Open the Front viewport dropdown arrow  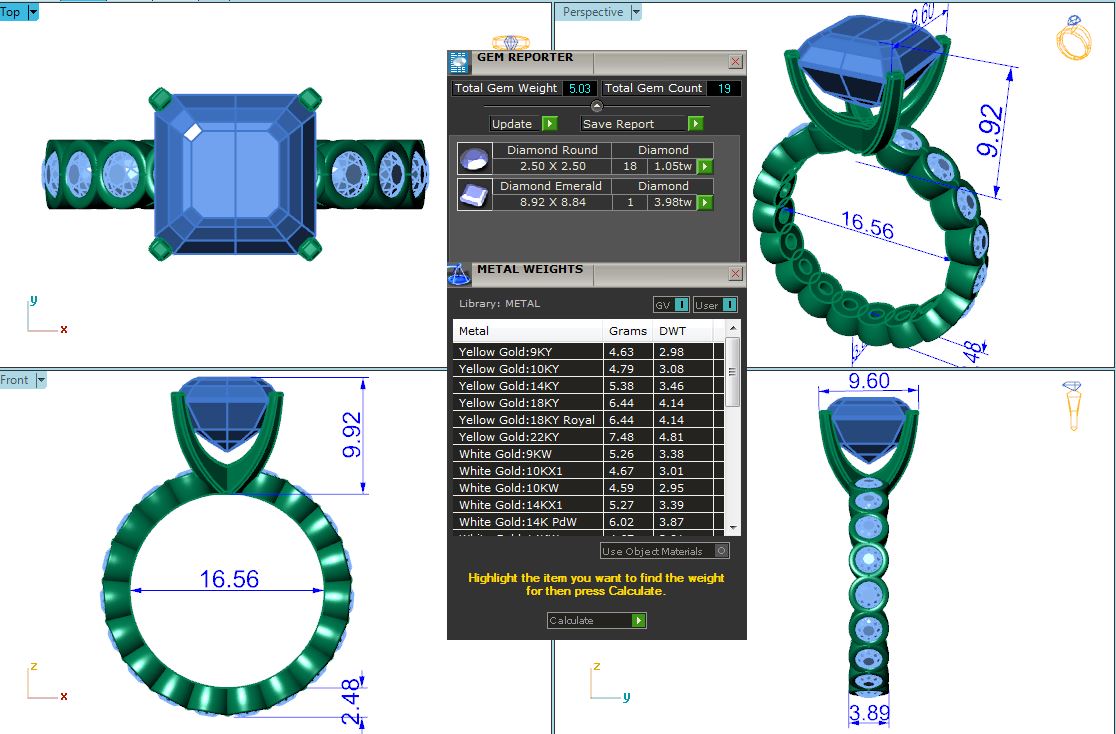[x=41, y=380]
